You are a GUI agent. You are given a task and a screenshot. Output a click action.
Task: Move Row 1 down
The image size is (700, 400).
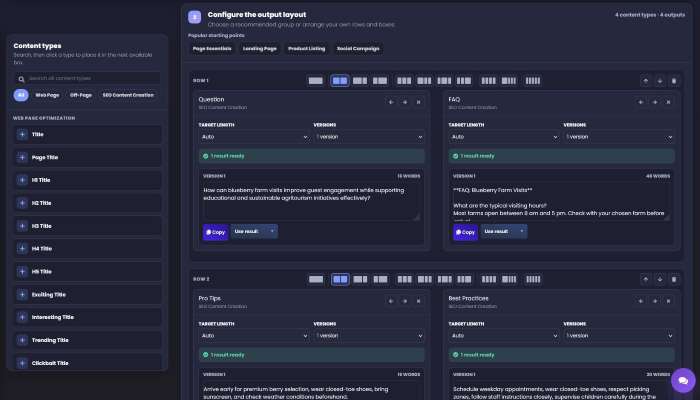pos(660,81)
